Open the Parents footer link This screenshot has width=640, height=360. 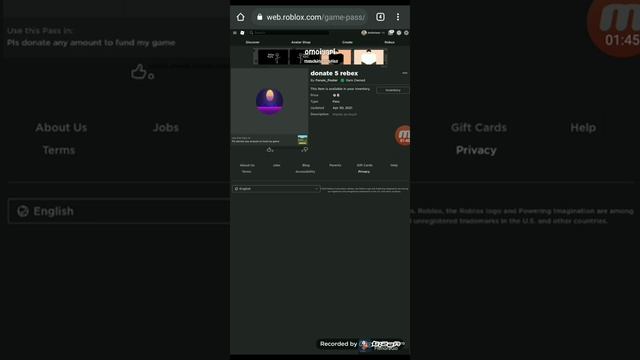click(x=335, y=165)
